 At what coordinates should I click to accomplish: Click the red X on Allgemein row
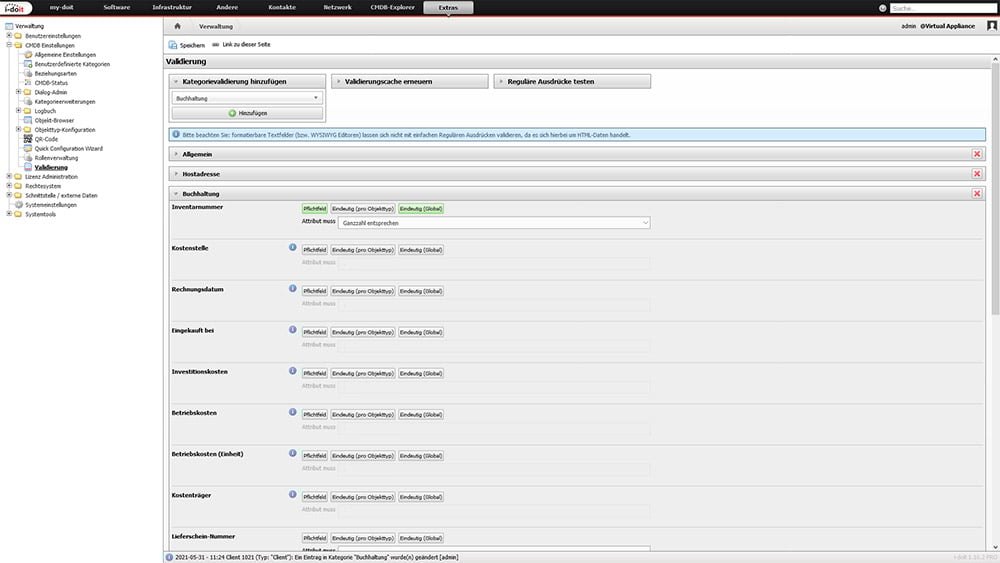pyautogui.click(x=977, y=153)
